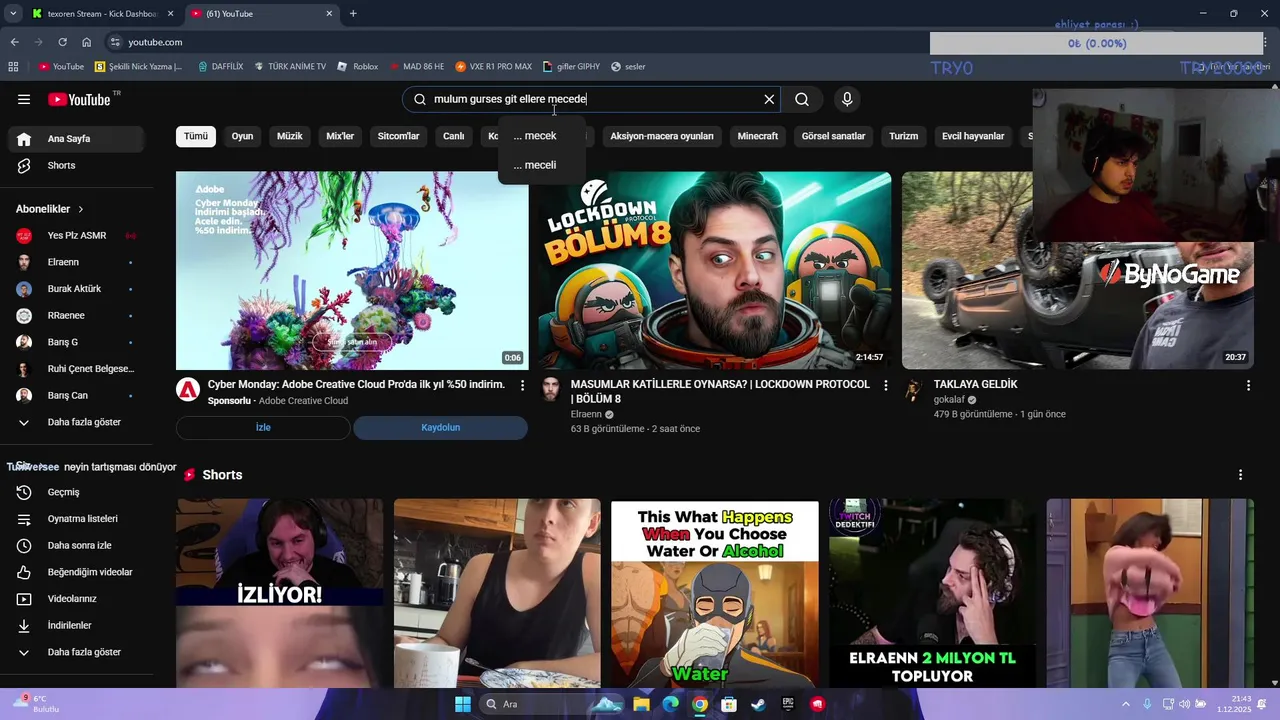Open browser home page button
The width and height of the screenshot is (1280, 720).
point(87,42)
